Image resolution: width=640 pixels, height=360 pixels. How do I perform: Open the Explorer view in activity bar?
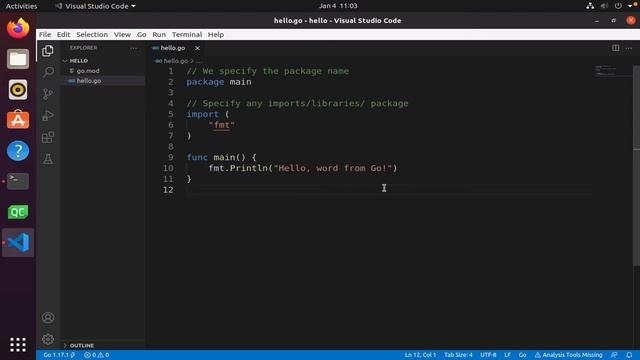click(48, 51)
